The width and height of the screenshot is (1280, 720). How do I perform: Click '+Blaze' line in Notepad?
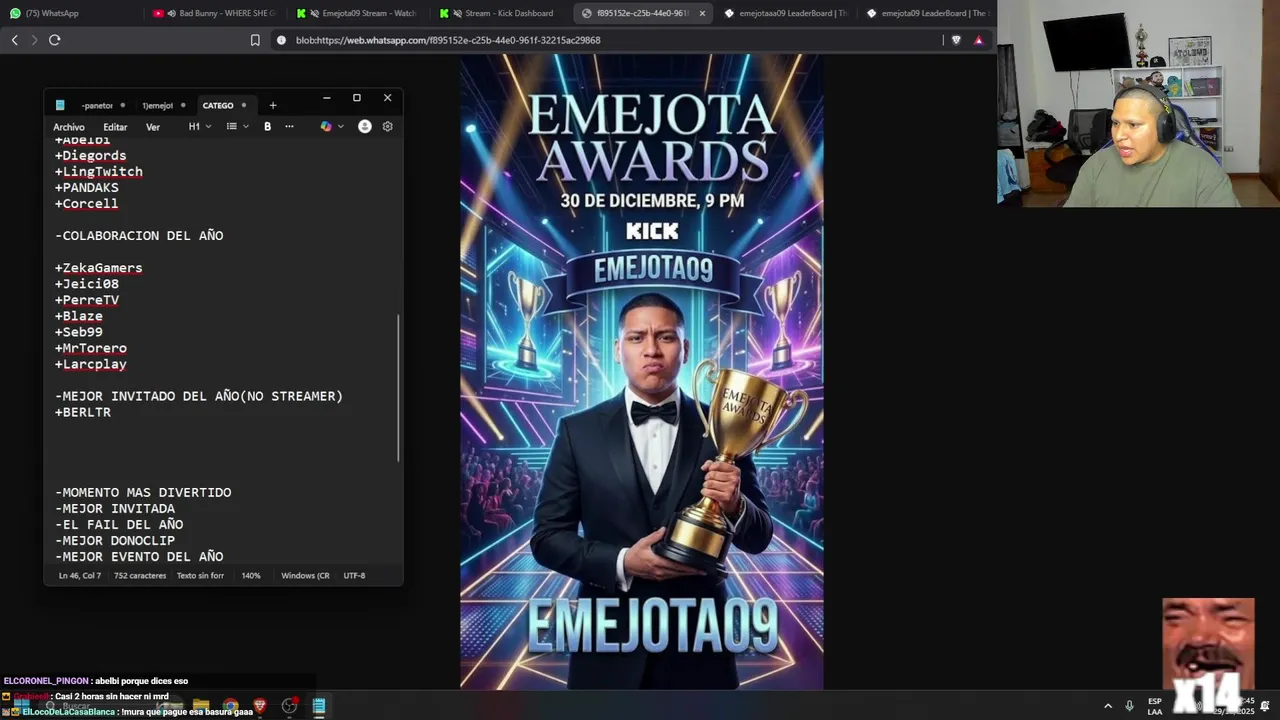[78, 316]
